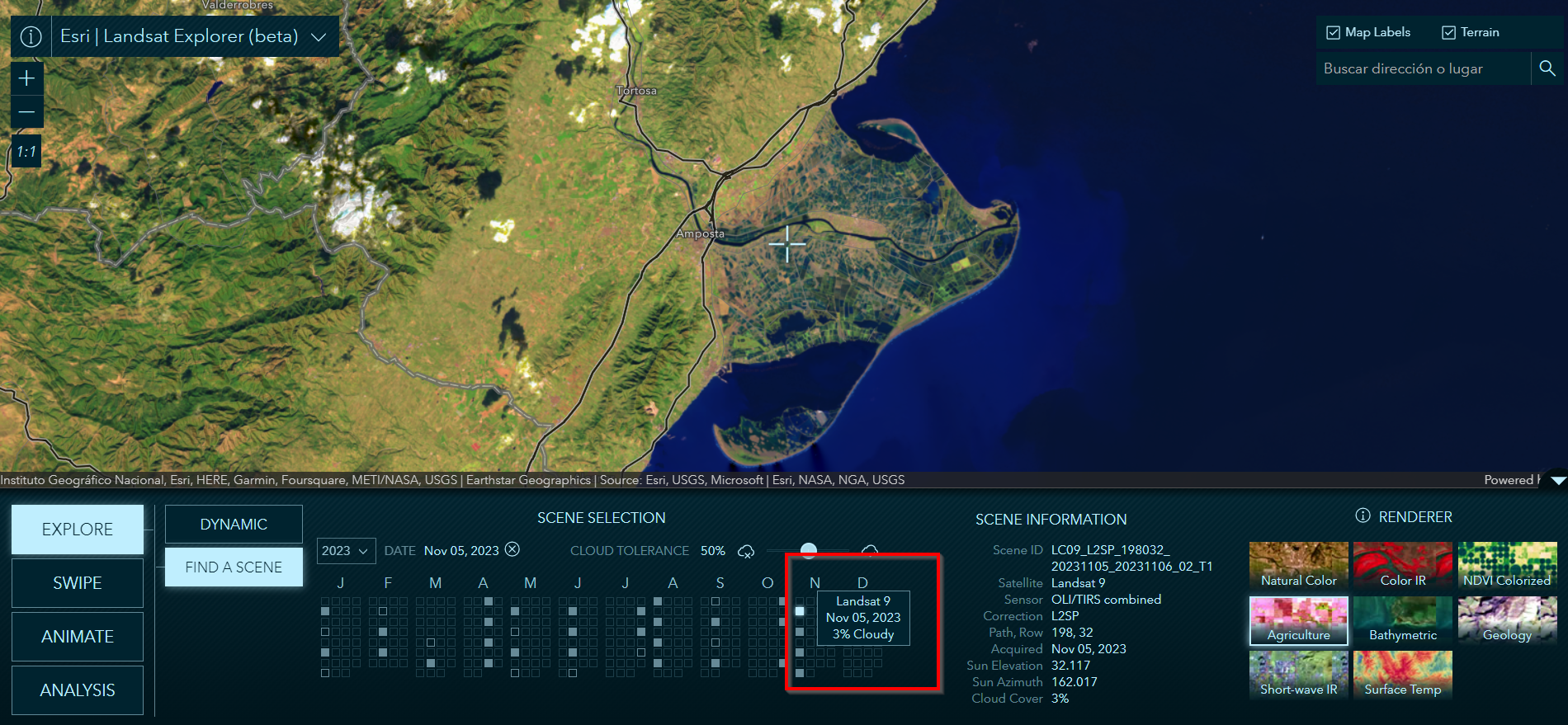Screen dimensions: 1568x725
Task: Select the Color IR renderer thumbnail
Action: click(x=1402, y=565)
